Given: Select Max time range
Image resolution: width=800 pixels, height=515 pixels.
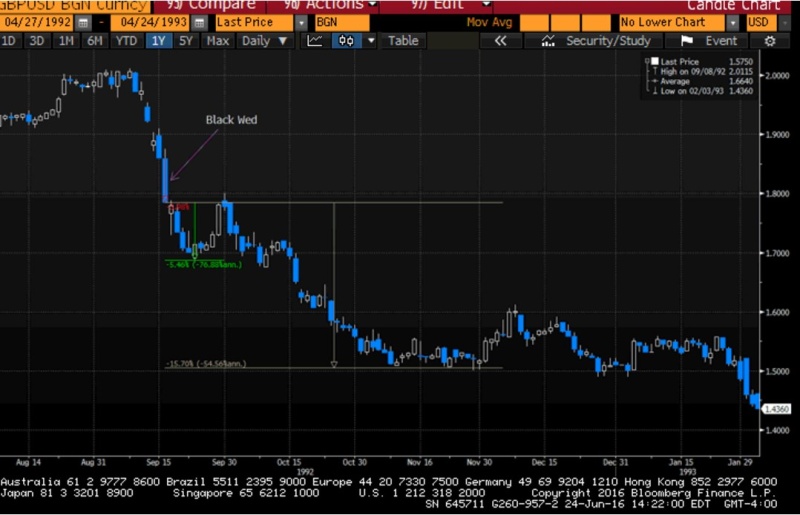Looking at the screenshot, I should pos(217,41).
